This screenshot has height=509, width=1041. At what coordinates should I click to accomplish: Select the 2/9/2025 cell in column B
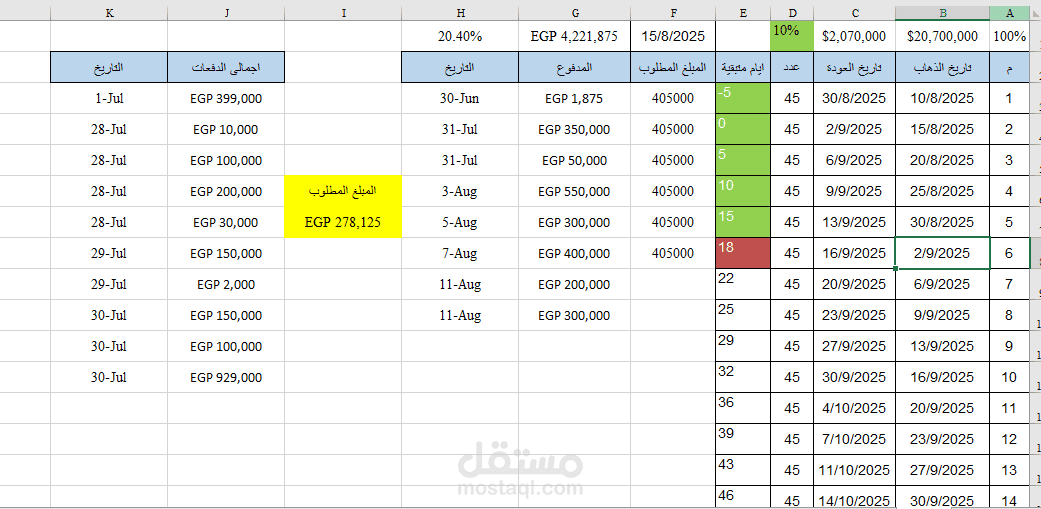942,253
